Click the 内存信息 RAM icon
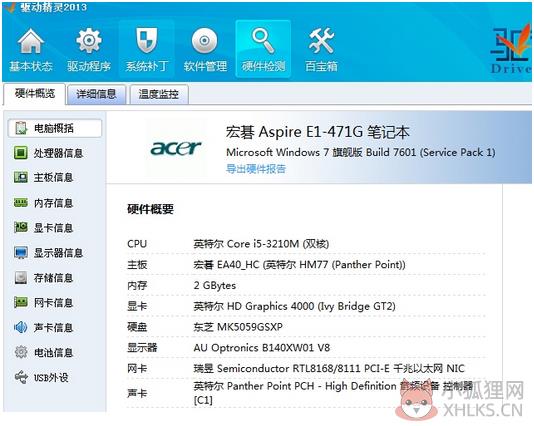Image resolution: width=534 pixels, height=426 pixels. pyautogui.click(x=21, y=203)
